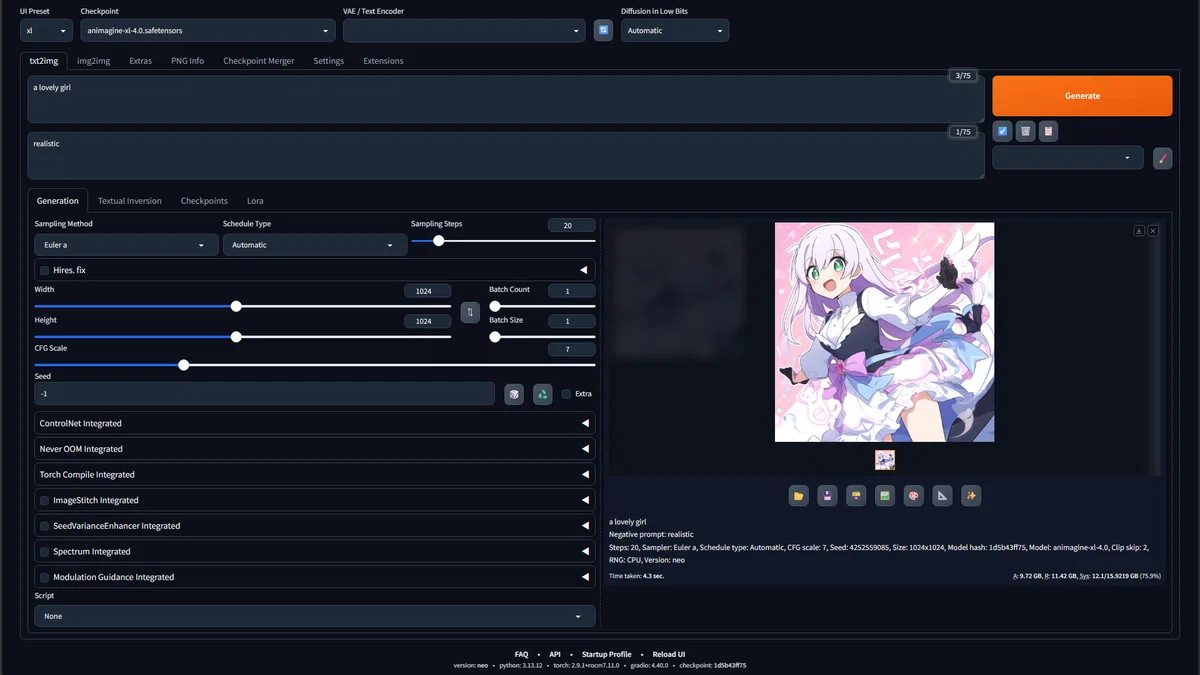This screenshot has width=1200, height=675.
Task: Reuse the last seed with the recycle icon
Action: pyautogui.click(x=542, y=394)
